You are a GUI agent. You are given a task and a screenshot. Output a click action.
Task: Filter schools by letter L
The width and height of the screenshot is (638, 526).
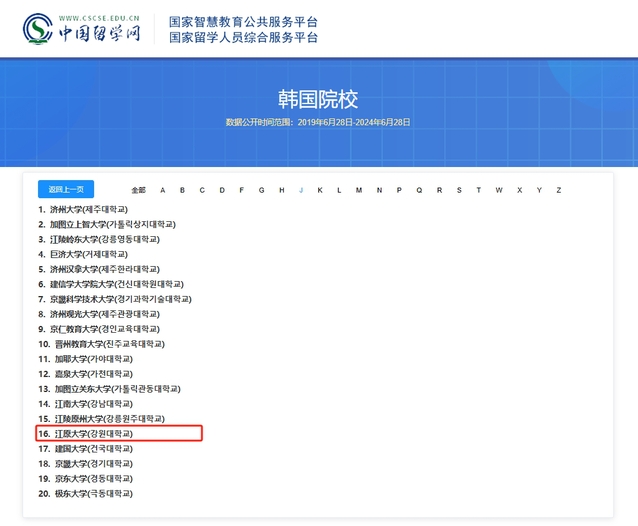coord(339,190)
